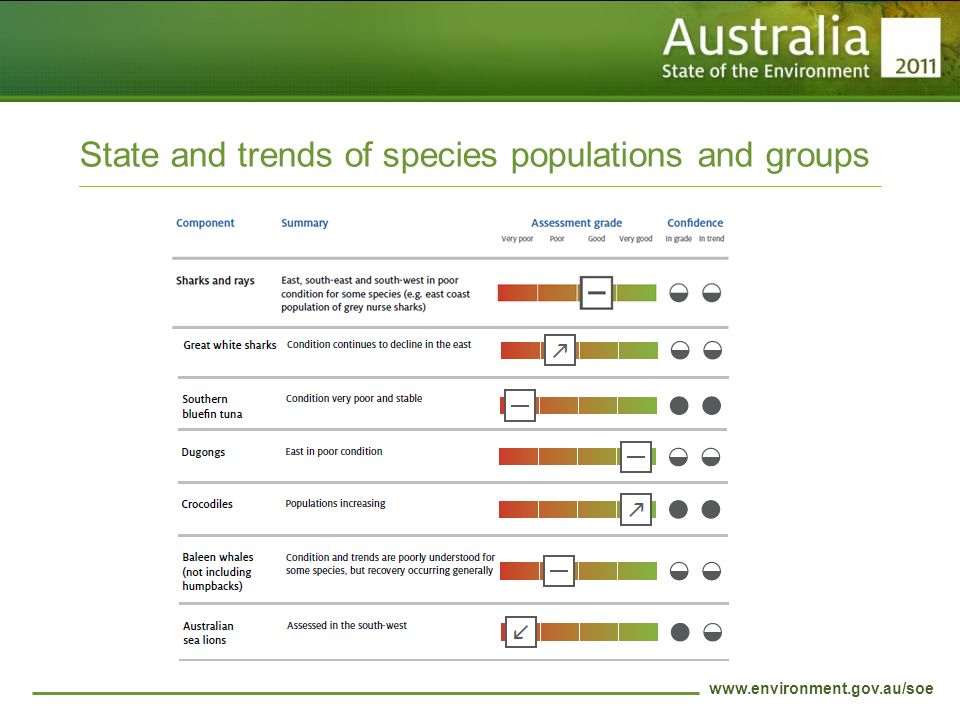The image size is (960, 720).
Task: Click the stable trend marker for Baleen whales
Action: pyautogui.click(x=558, y=571)
